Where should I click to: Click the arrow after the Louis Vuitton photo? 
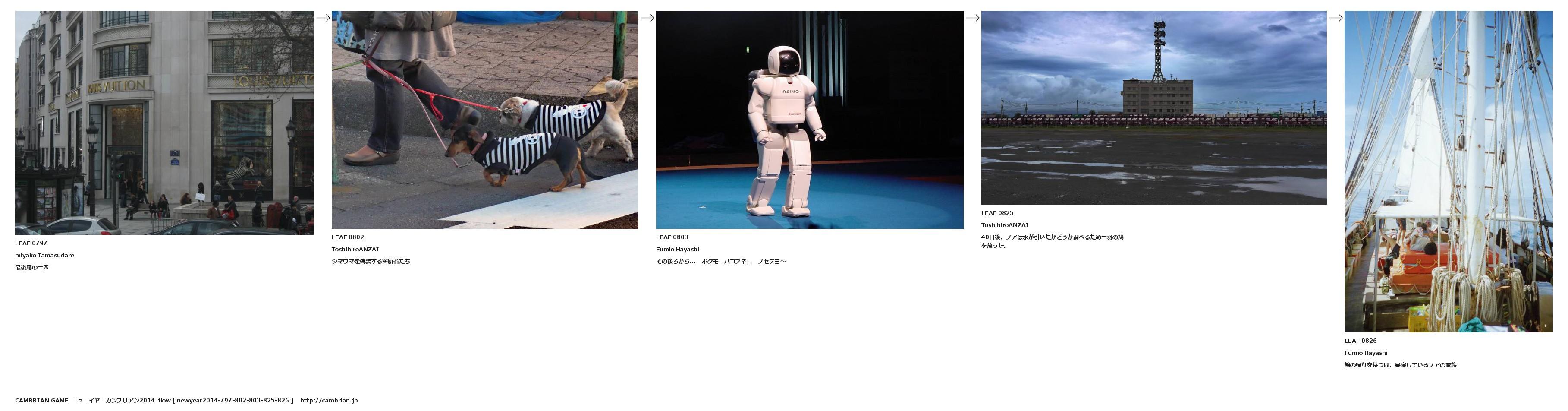point(323,18)
